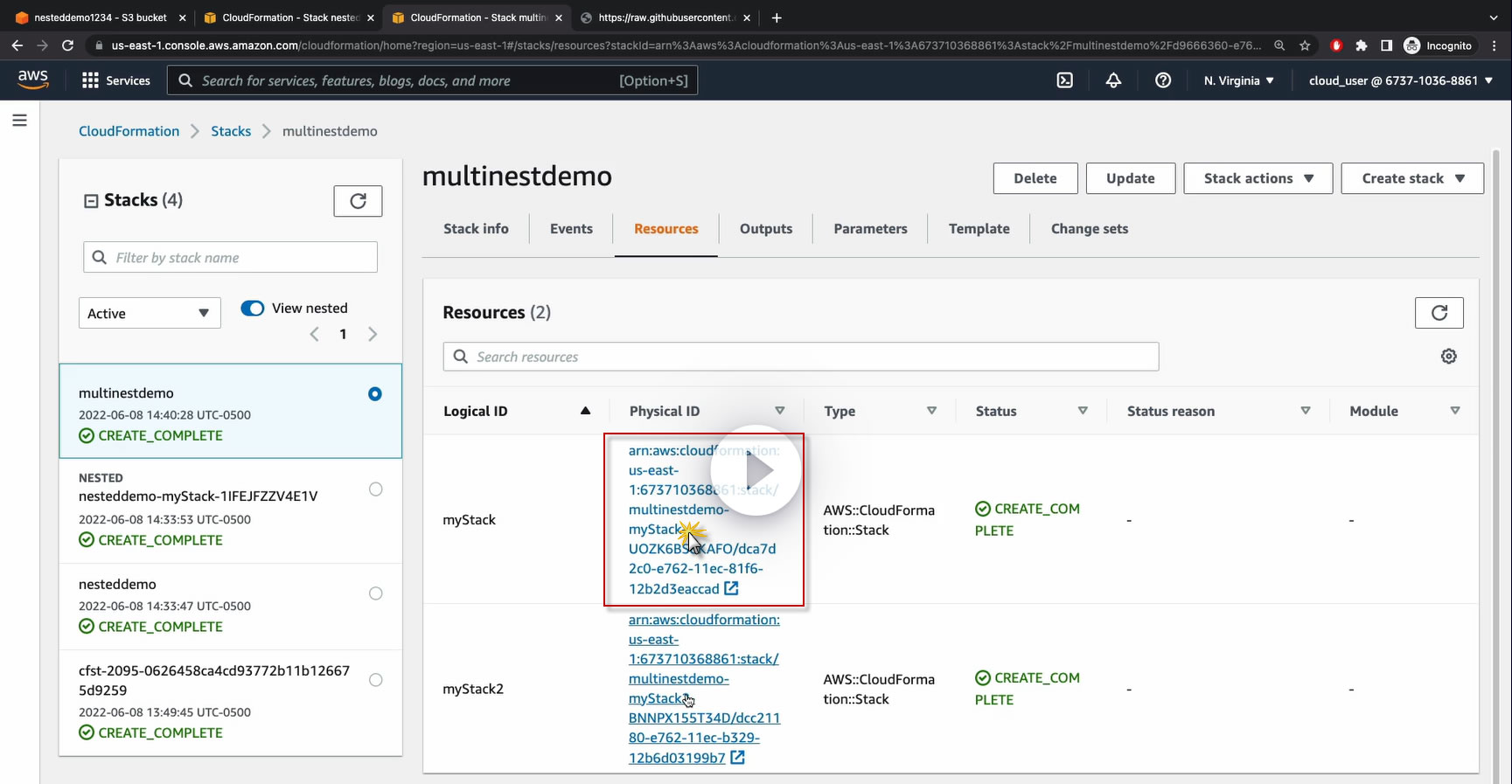This screenshot has width=1512, height=784.
Task: Open the N. Virginia region selector
Action: 1238,80
